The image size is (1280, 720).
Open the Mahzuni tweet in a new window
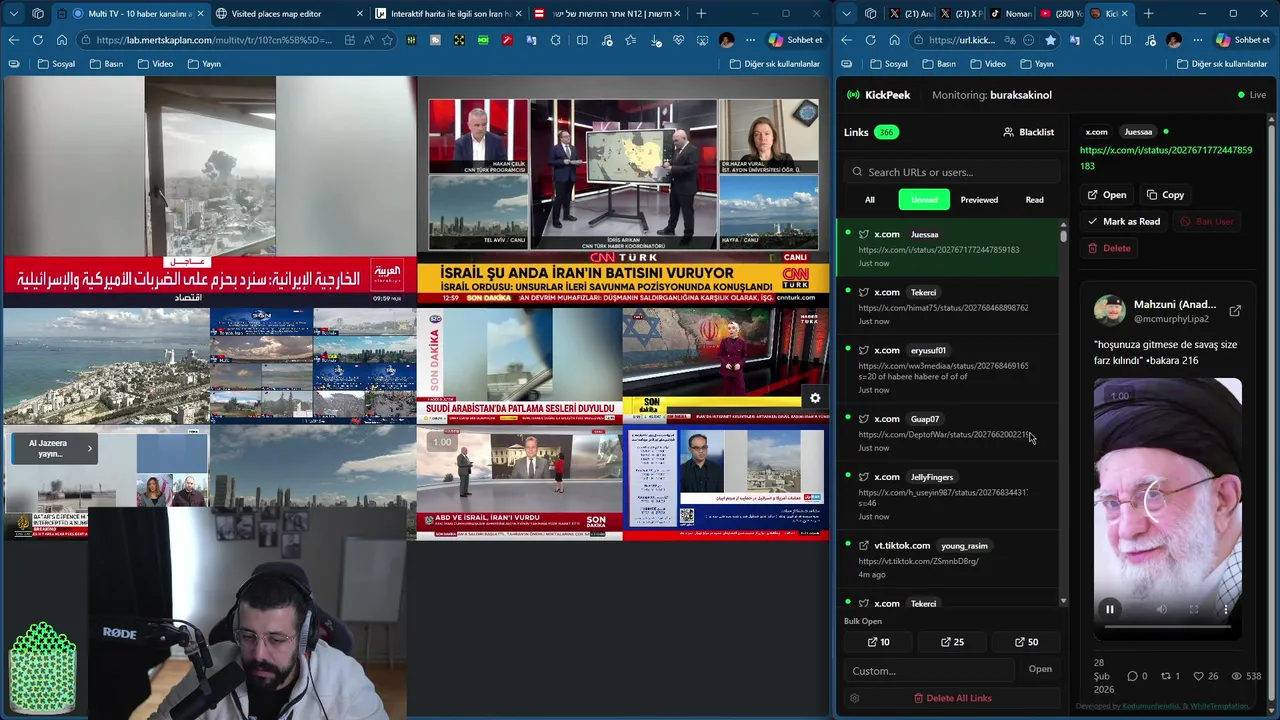[1235, 311]
